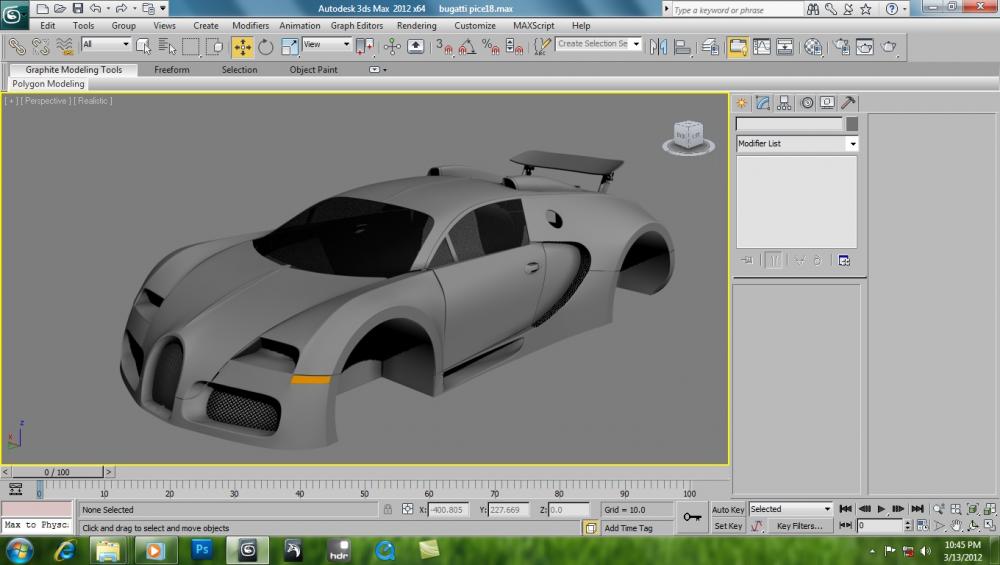
Task: Click the keyword search field
Action: 737,10
